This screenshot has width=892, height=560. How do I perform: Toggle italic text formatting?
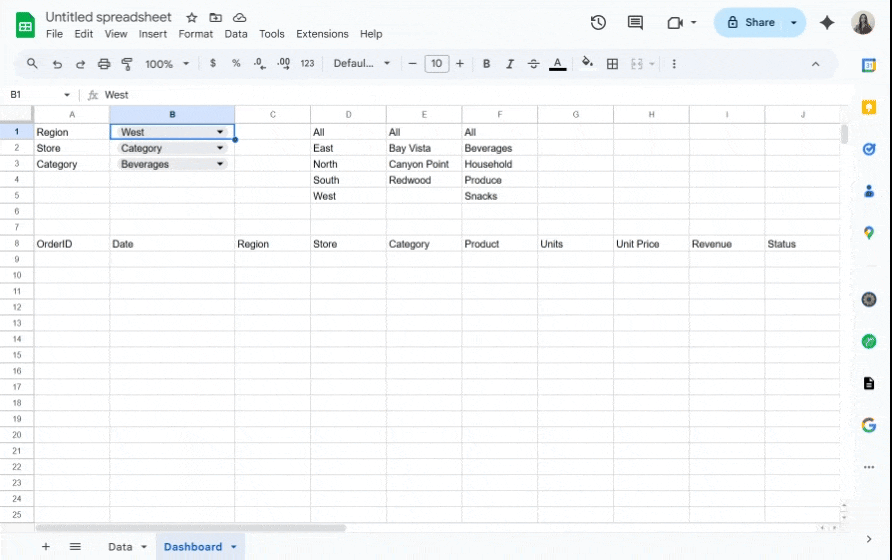pyautogui.click(x=510, y=64)
